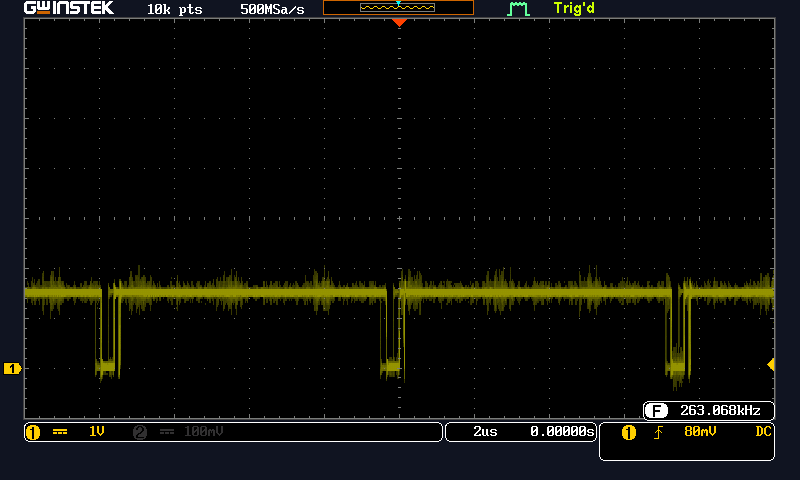Click the yellow channel 1 ground marker
The width and height of the screenshot is (800, 480).
(12, 368)
